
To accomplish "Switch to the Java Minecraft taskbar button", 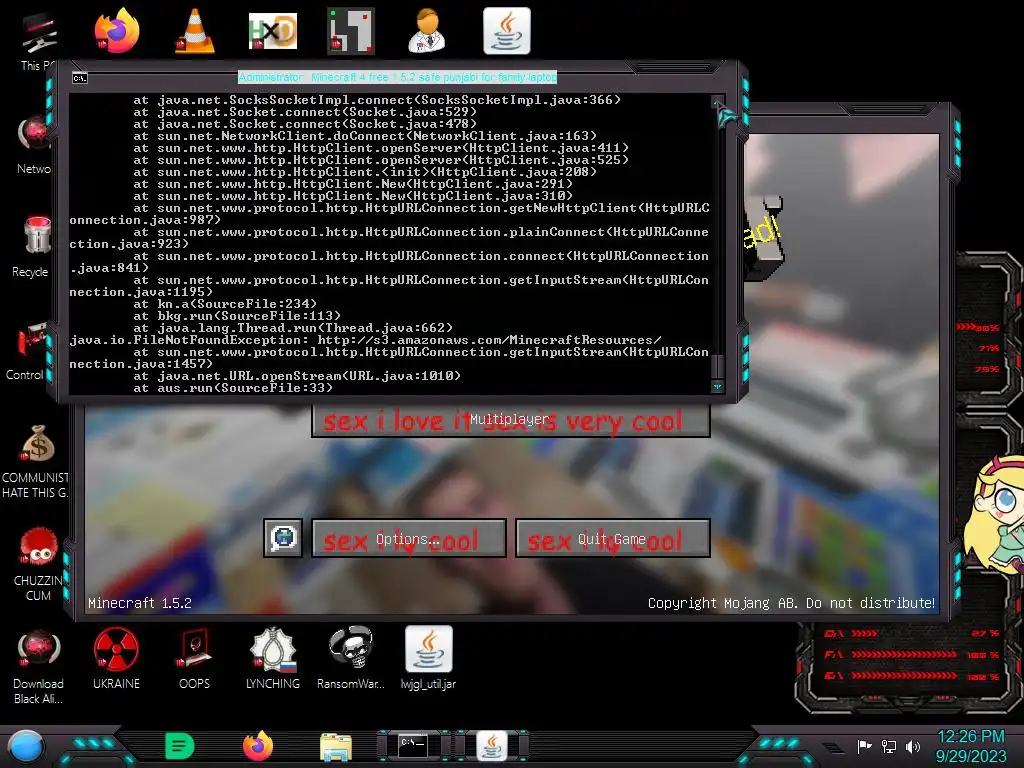I will coord(492,746).
